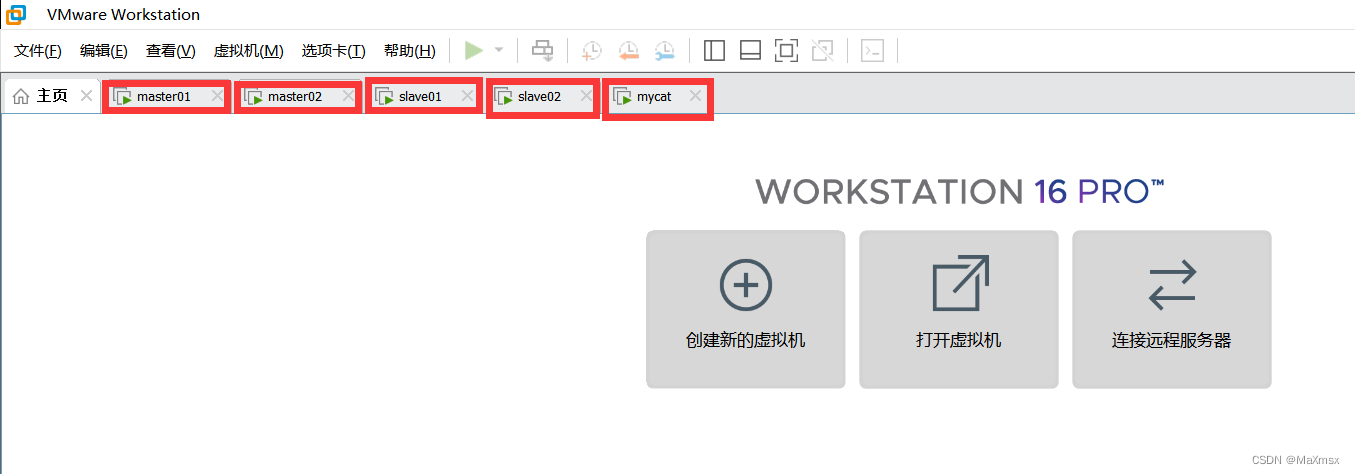This screenshot has height=474, width=1355.
Task: Open the 文件(F) menu
Action: pyautogui.click(x=38, y=51)
